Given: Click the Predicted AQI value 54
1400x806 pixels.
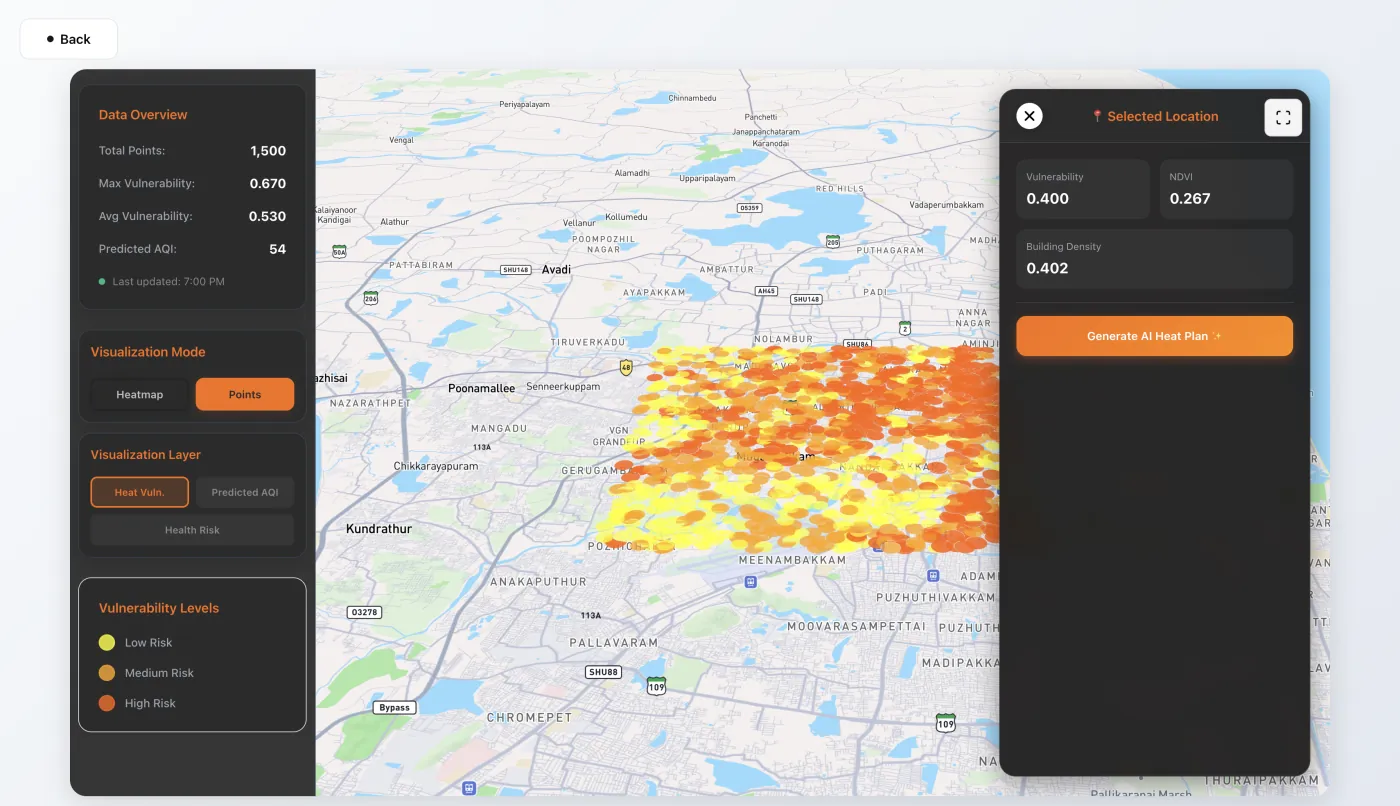Looking at the screenshot, I should (x=278, y=249).
